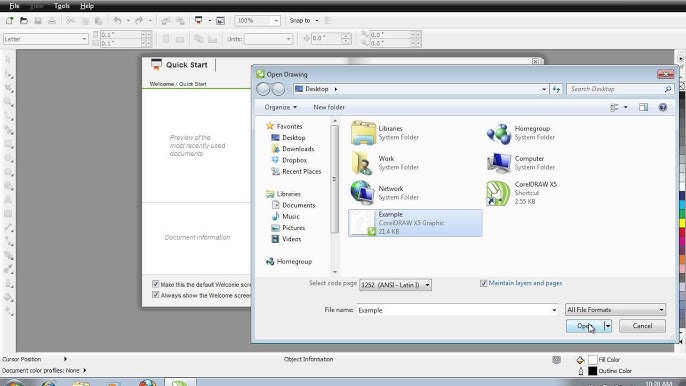686x386 pixels.
Task: Click the Open folder icon in toolbar
Action: tap(24, 21)
